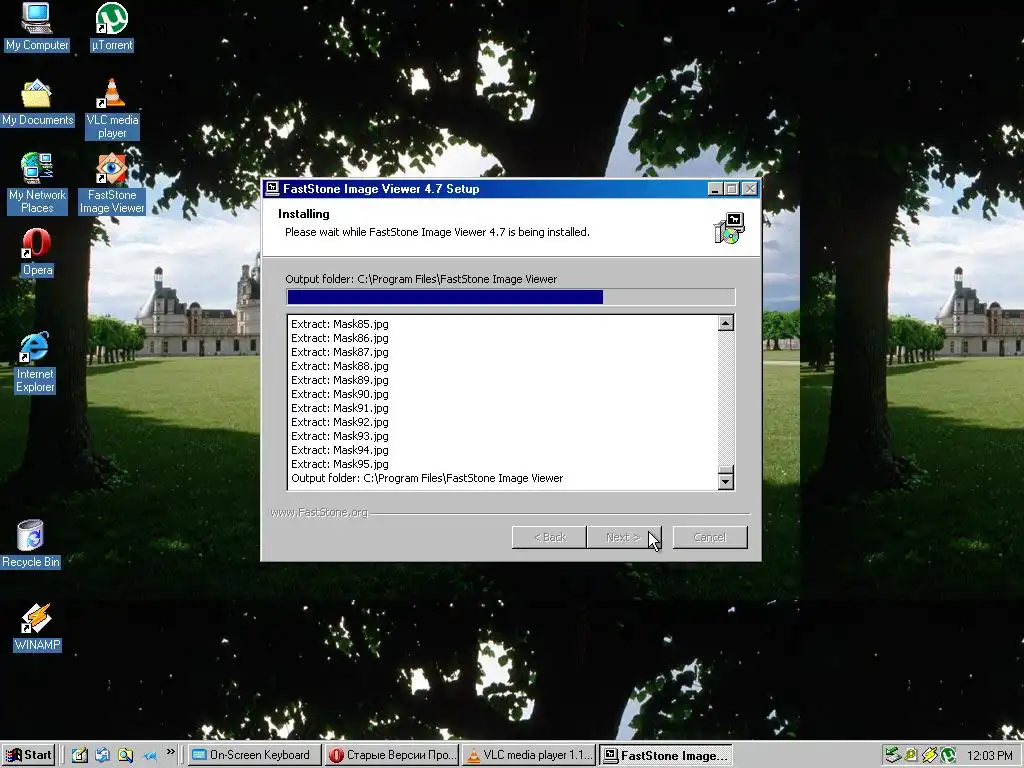The height and width of the screenshot is (768, 1024).
Task: Select the FastStone Image Viewer desktop shortcut
Action: [x=112, y=184]
